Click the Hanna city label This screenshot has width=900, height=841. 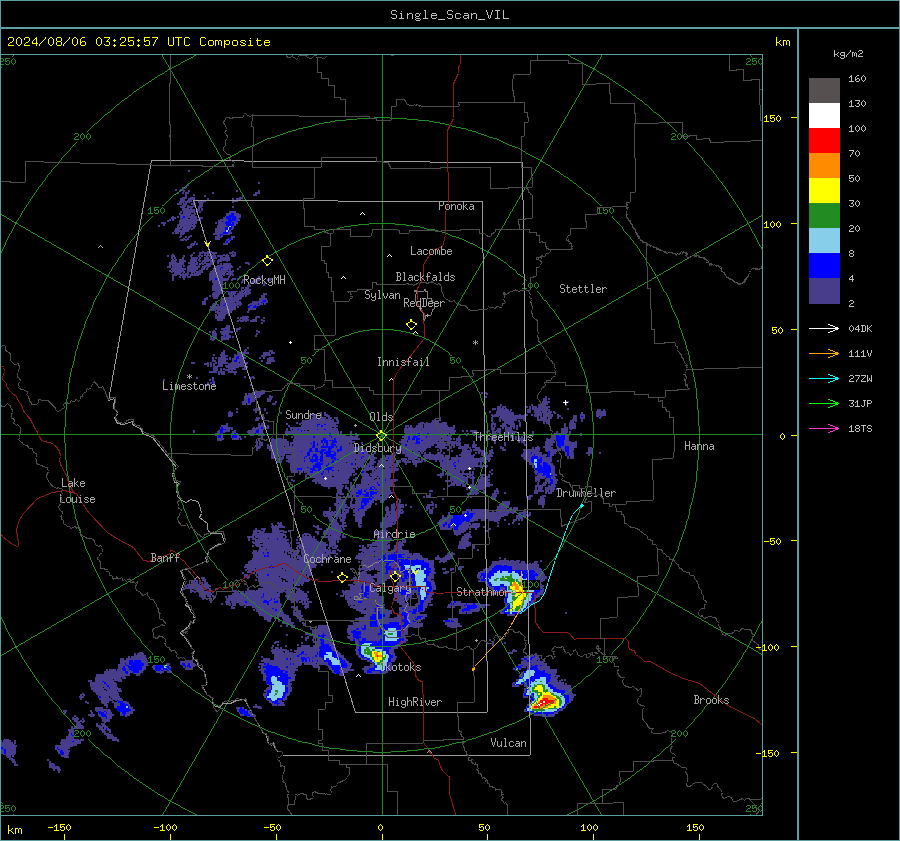click(x=699, y=446)
